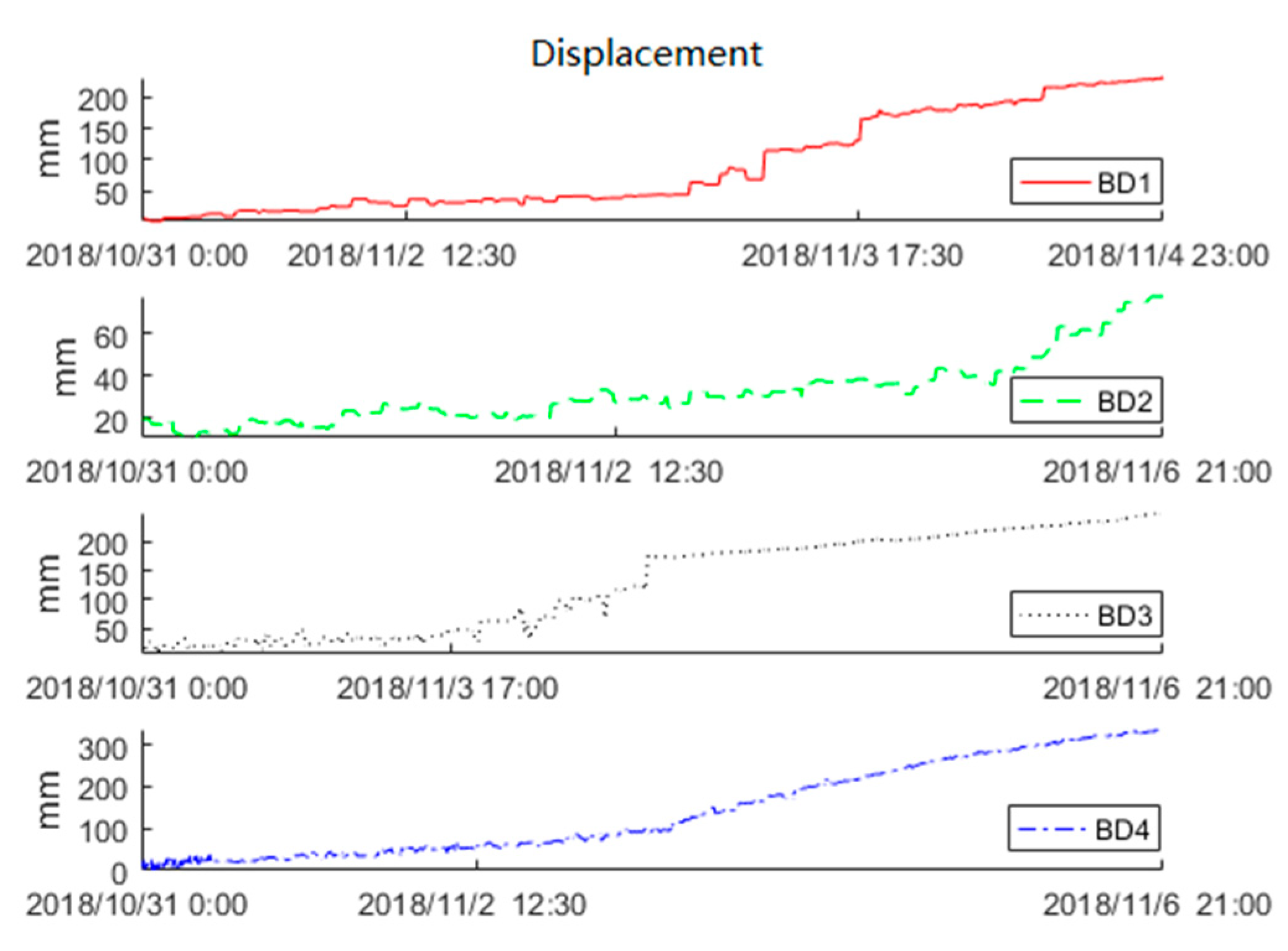
Task: Click the mm y-axis label of BD1
Action: coord(48,148)
